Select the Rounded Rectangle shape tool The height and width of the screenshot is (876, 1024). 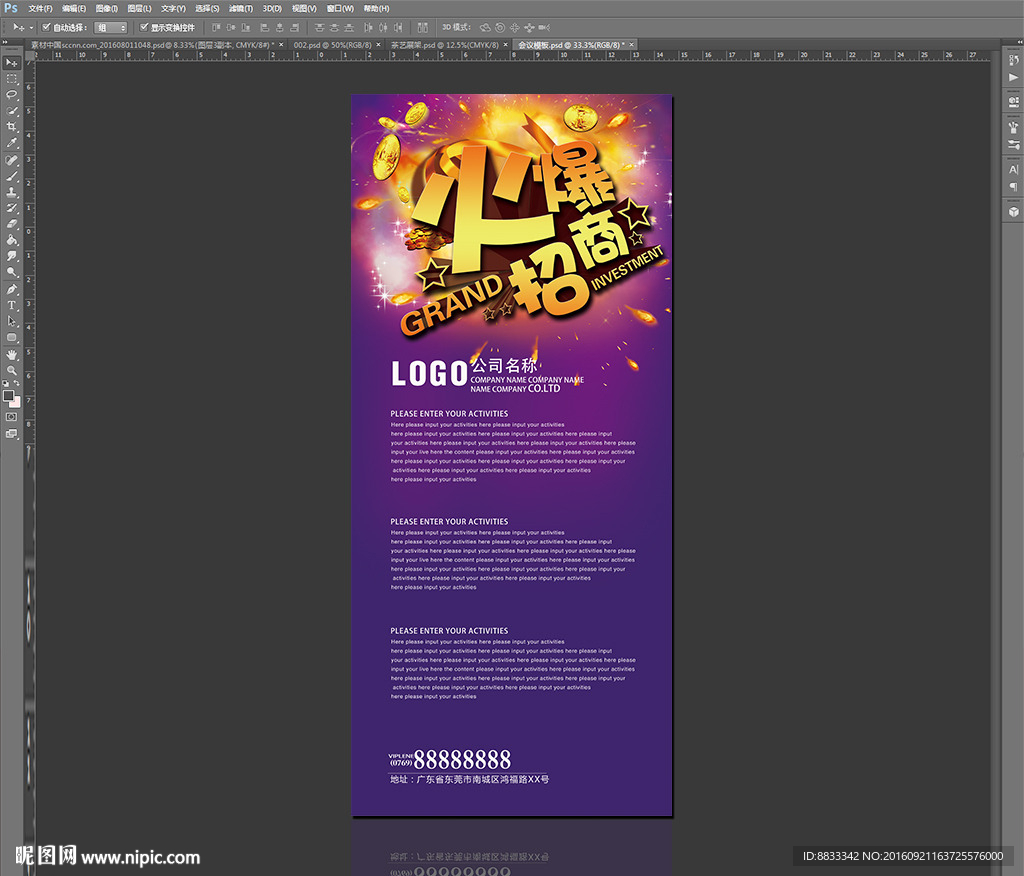(12, 338)
